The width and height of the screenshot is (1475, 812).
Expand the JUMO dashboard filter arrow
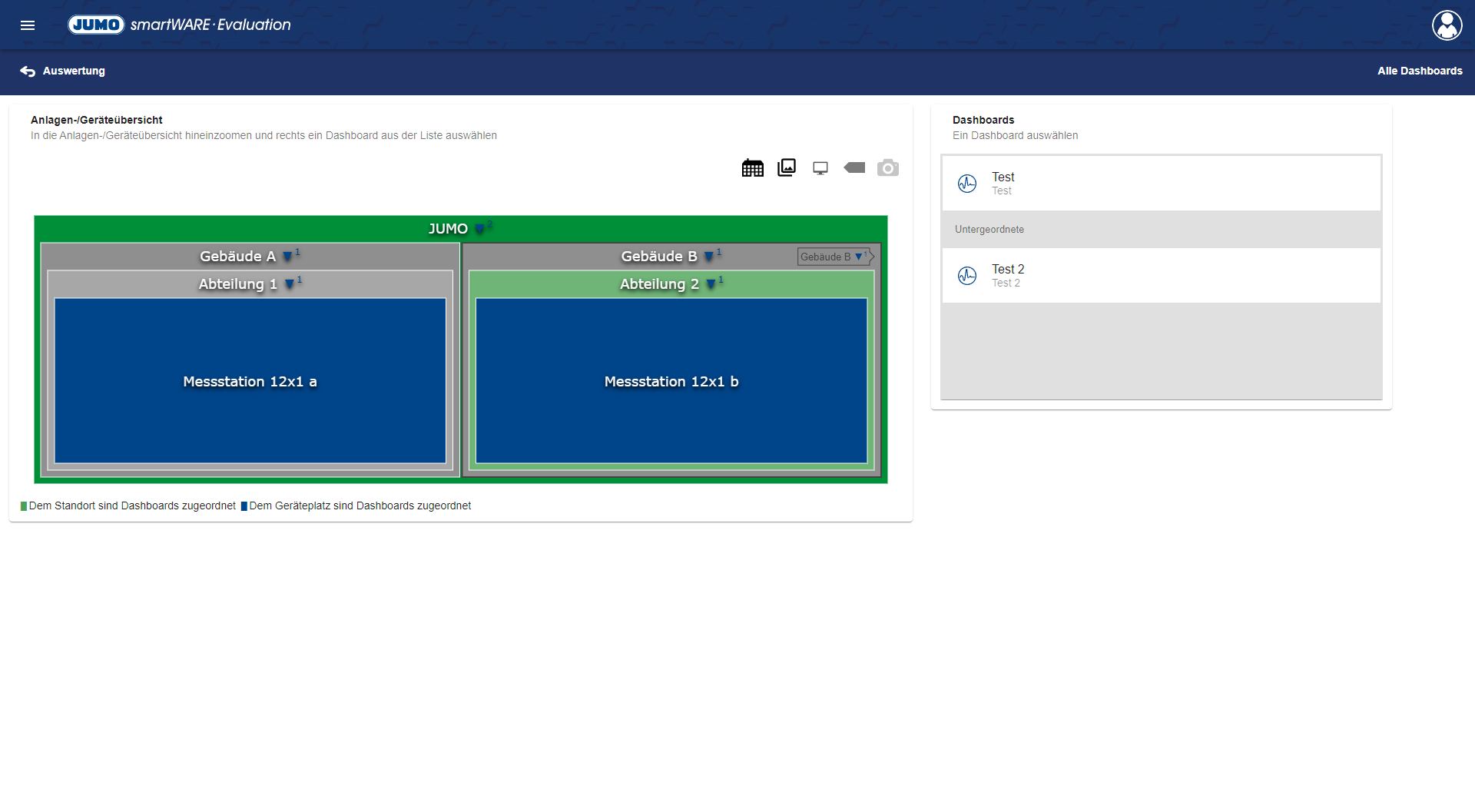coord(479,229)
